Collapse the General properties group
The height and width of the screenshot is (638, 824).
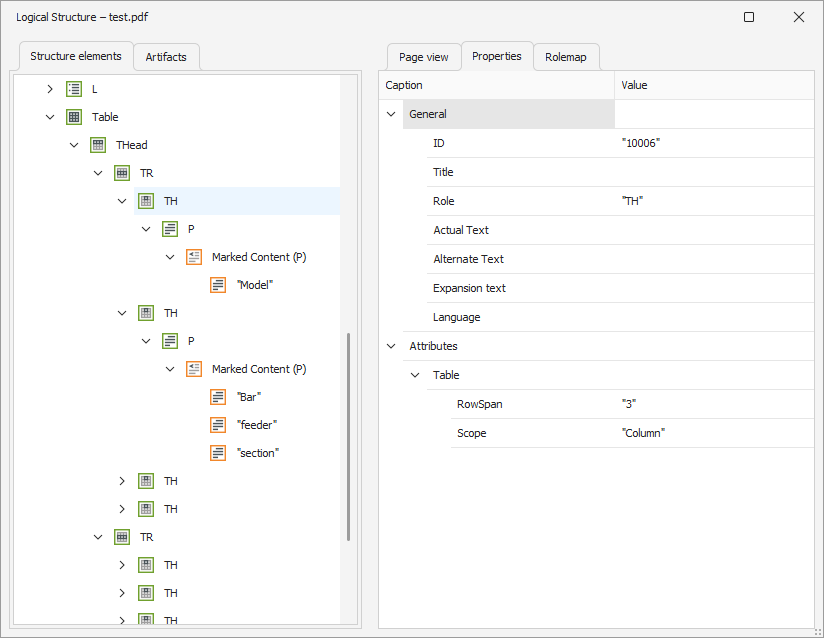coord(391,114)
